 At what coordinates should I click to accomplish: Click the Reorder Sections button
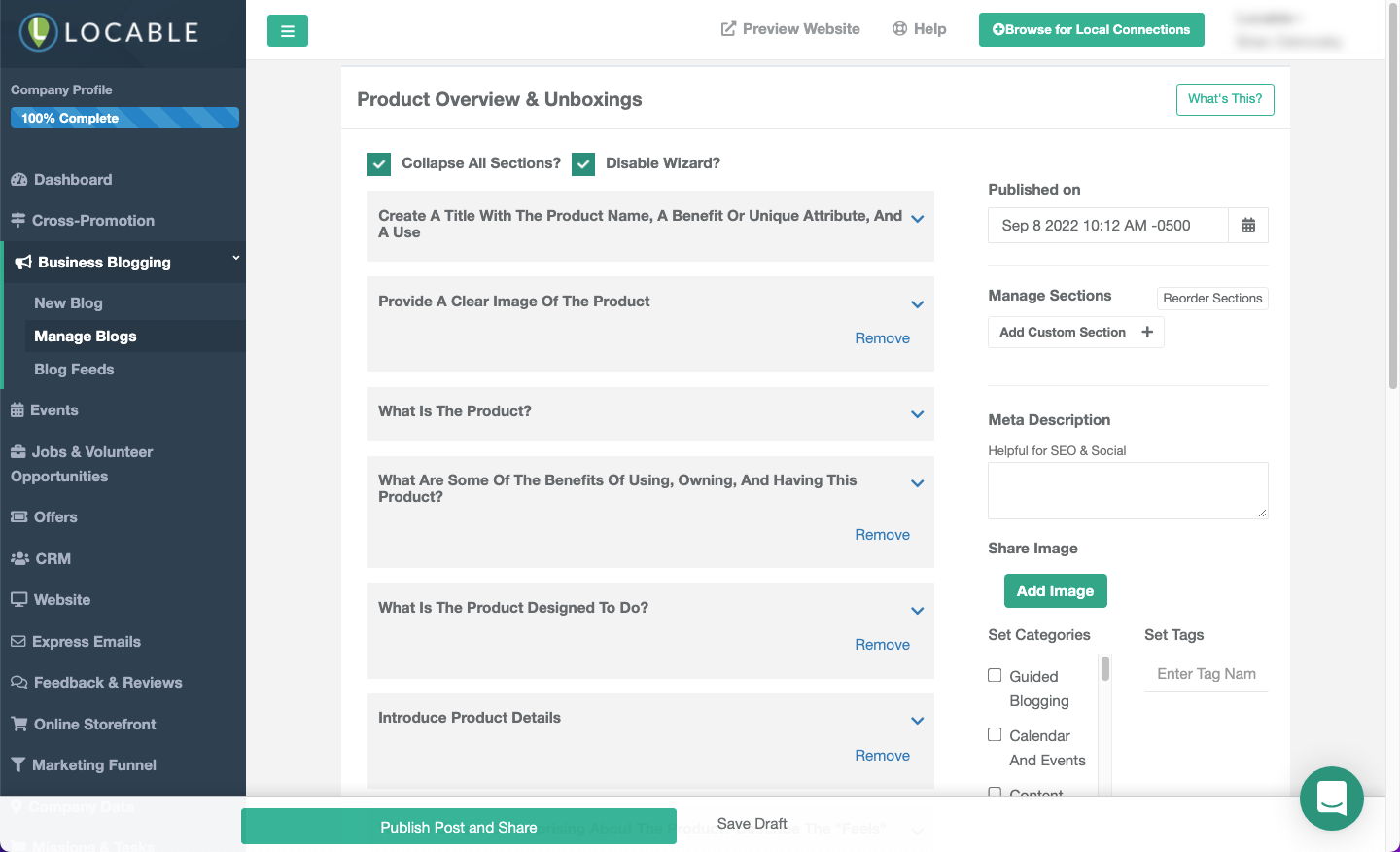[x=1212, y=299]
